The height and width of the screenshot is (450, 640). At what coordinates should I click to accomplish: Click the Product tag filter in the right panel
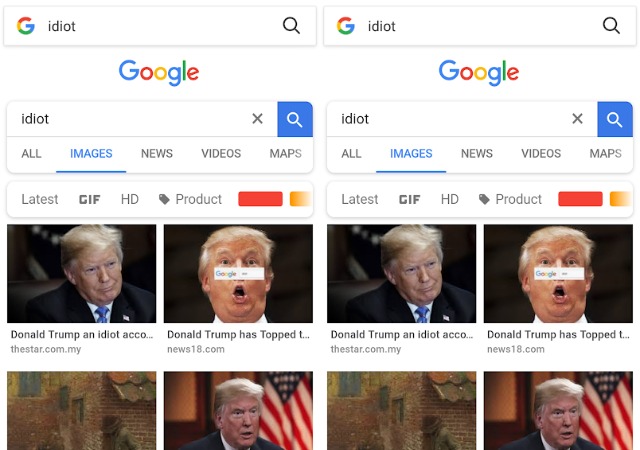tap(510, 199)
